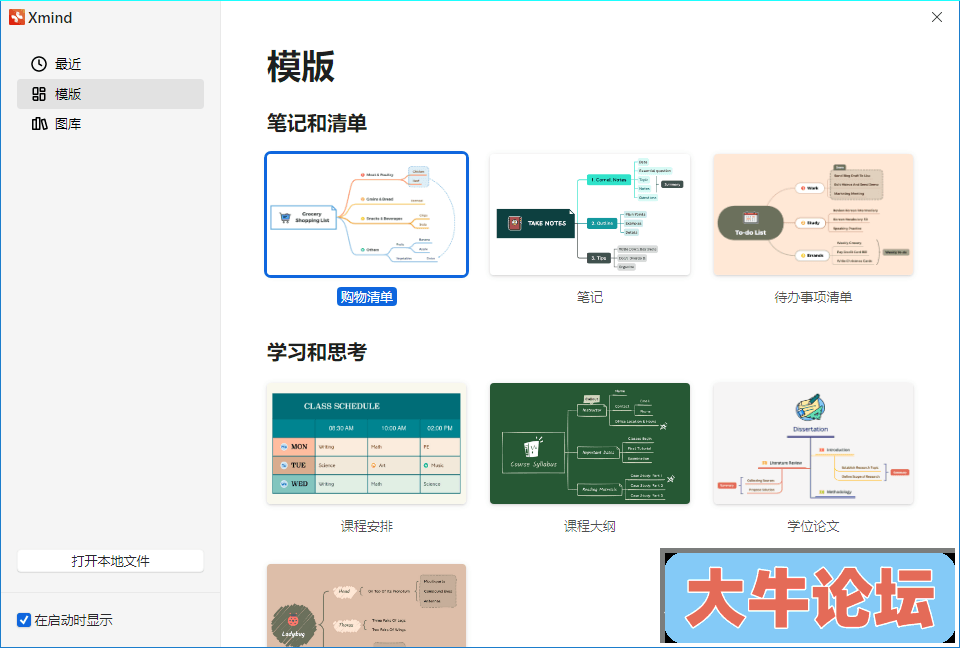Choose the Ladybug template thumbnail

366,605
